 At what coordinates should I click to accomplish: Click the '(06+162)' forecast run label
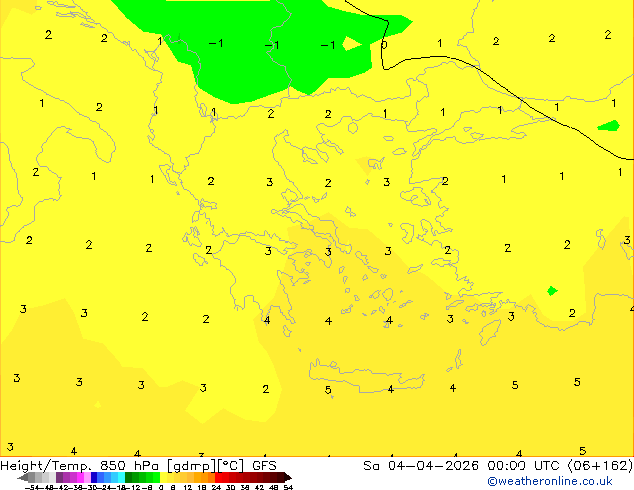coord(600,465)
